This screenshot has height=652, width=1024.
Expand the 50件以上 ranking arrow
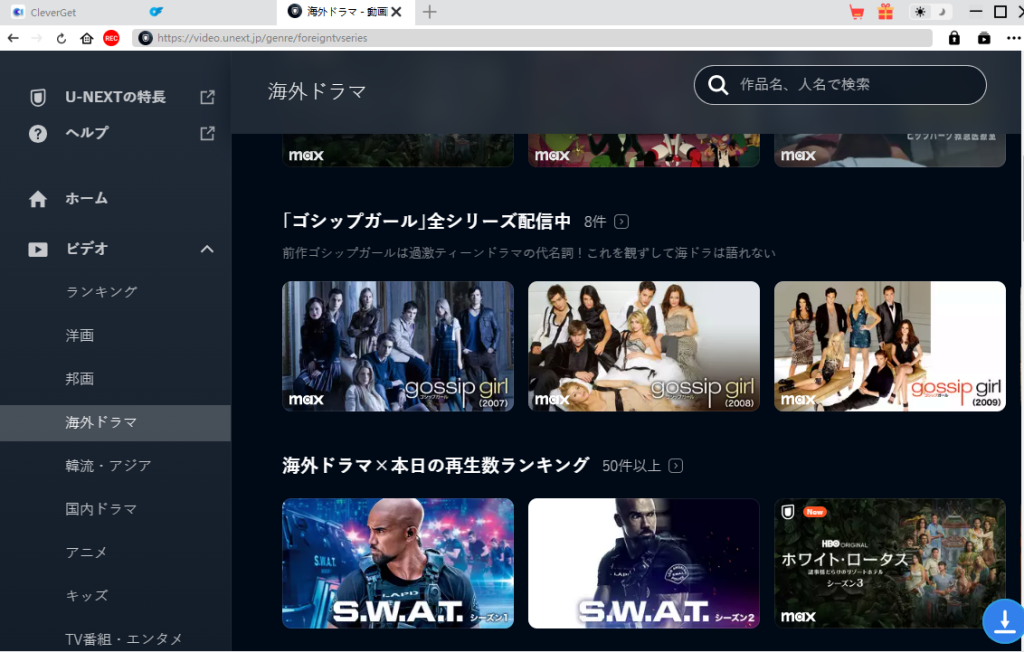[x=677, y=465]
